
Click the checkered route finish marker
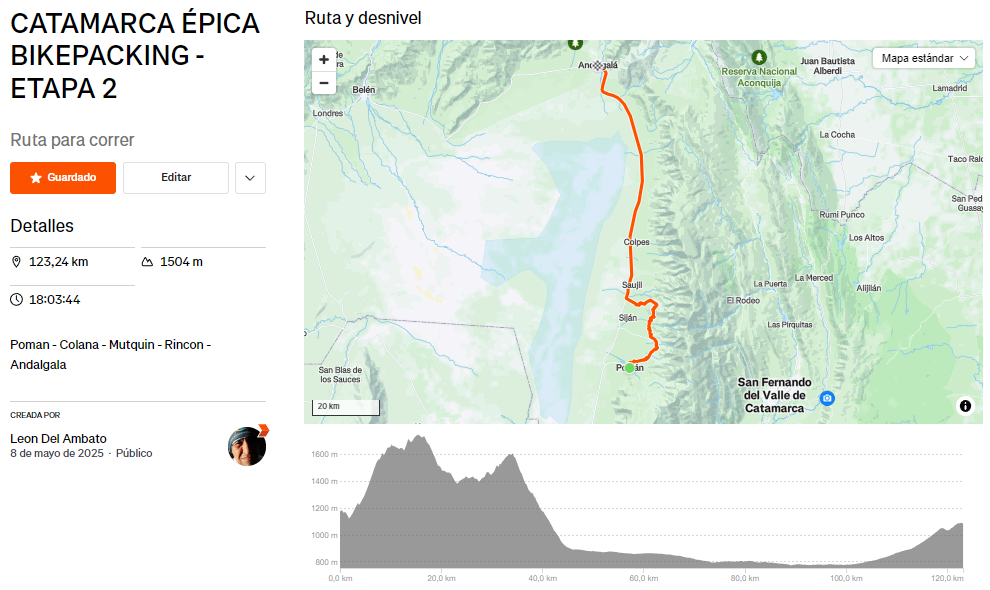point(598,65)
